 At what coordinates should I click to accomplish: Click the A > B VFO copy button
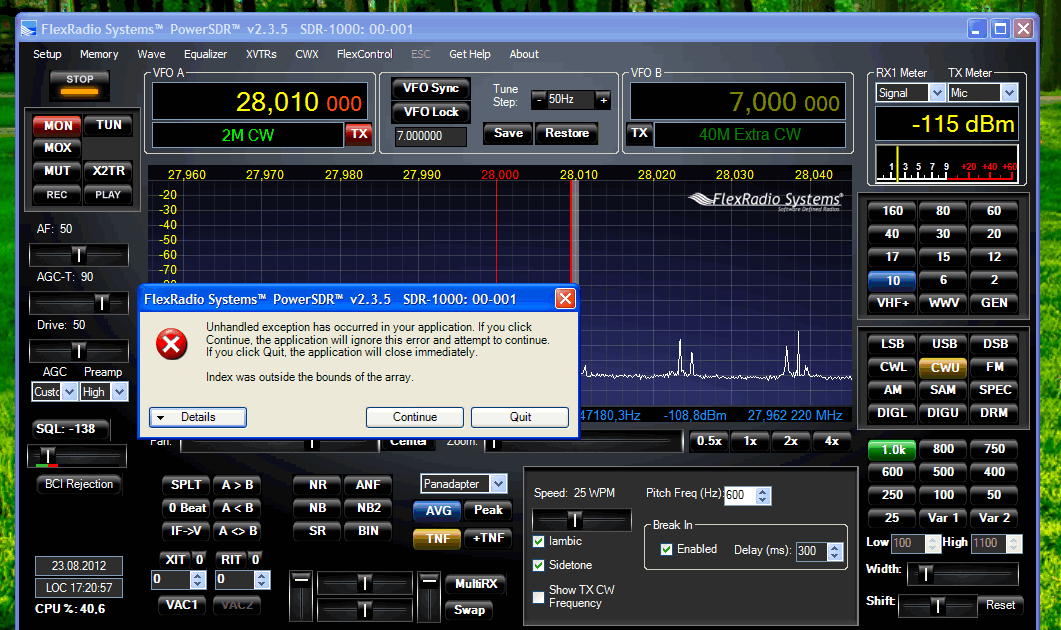[237, 485]
